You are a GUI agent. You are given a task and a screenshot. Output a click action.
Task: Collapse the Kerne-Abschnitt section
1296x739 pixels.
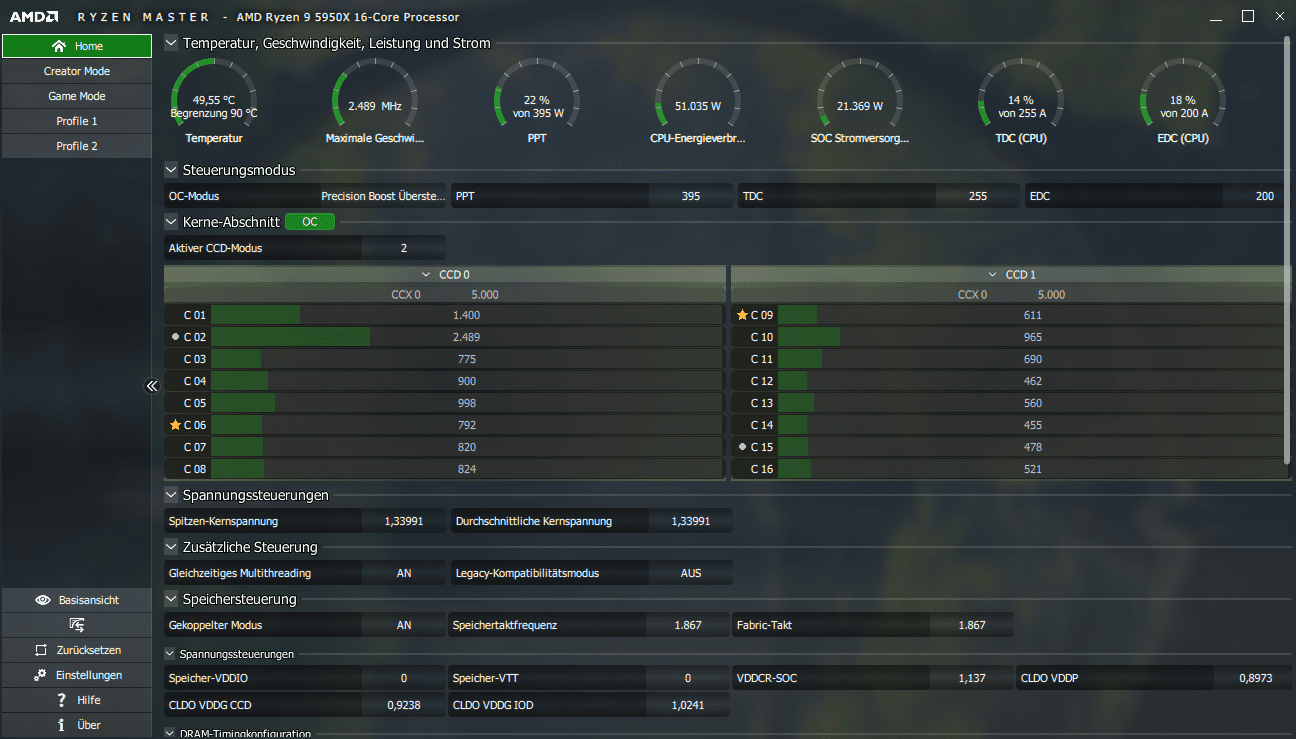171,222
